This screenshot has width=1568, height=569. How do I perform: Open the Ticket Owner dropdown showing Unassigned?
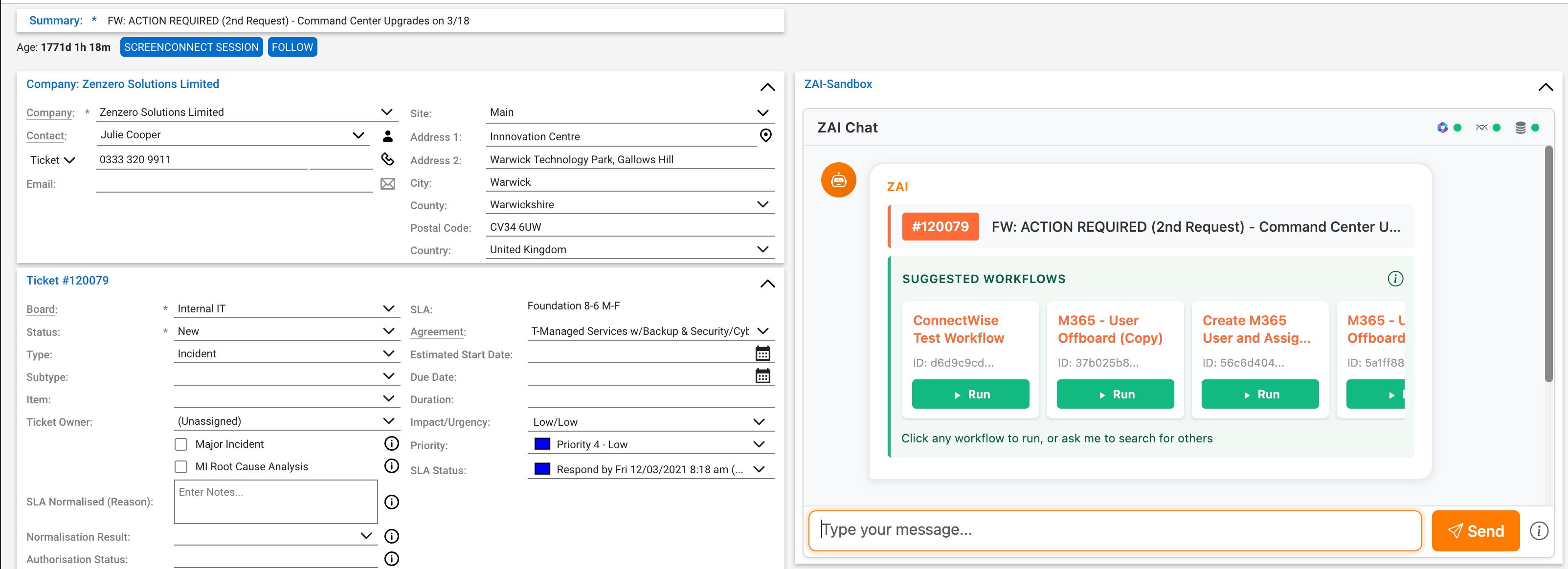tap(388, 421)
